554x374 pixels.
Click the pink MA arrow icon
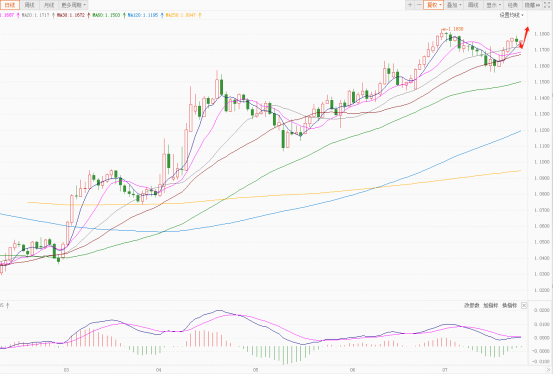18,16
